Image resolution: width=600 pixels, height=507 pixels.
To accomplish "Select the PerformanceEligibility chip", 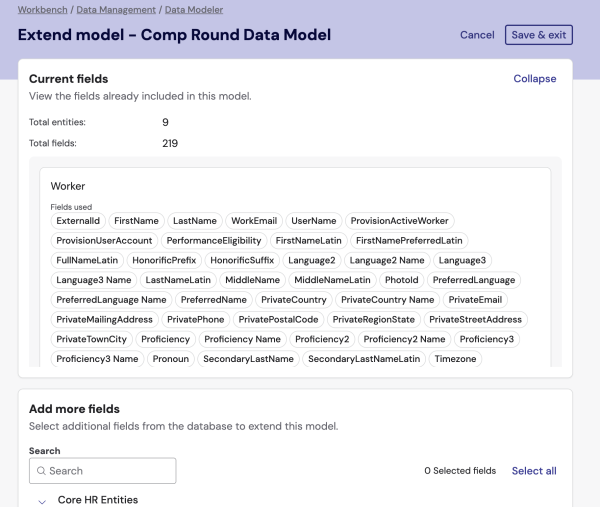I will tap(214, 241).
